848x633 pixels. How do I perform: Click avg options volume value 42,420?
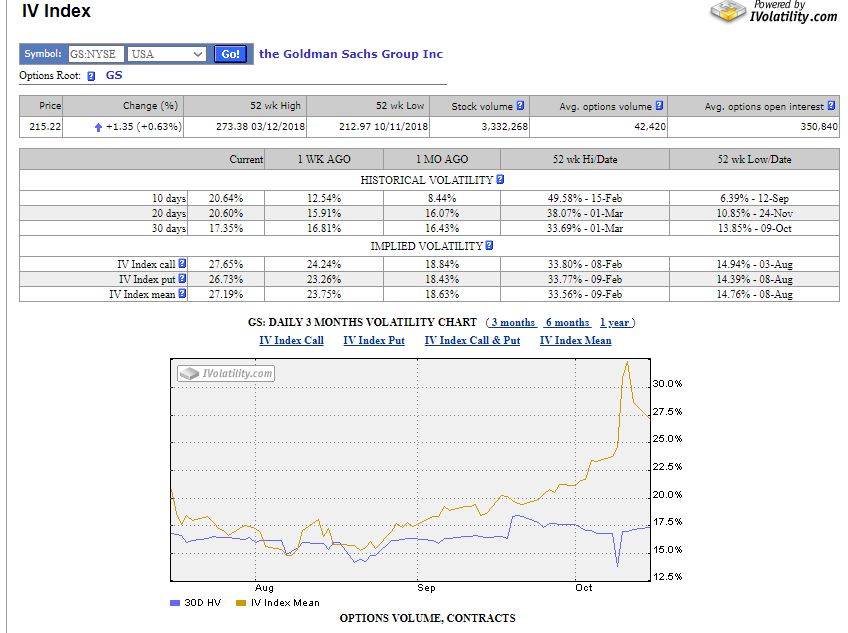[x=650, y=127]
